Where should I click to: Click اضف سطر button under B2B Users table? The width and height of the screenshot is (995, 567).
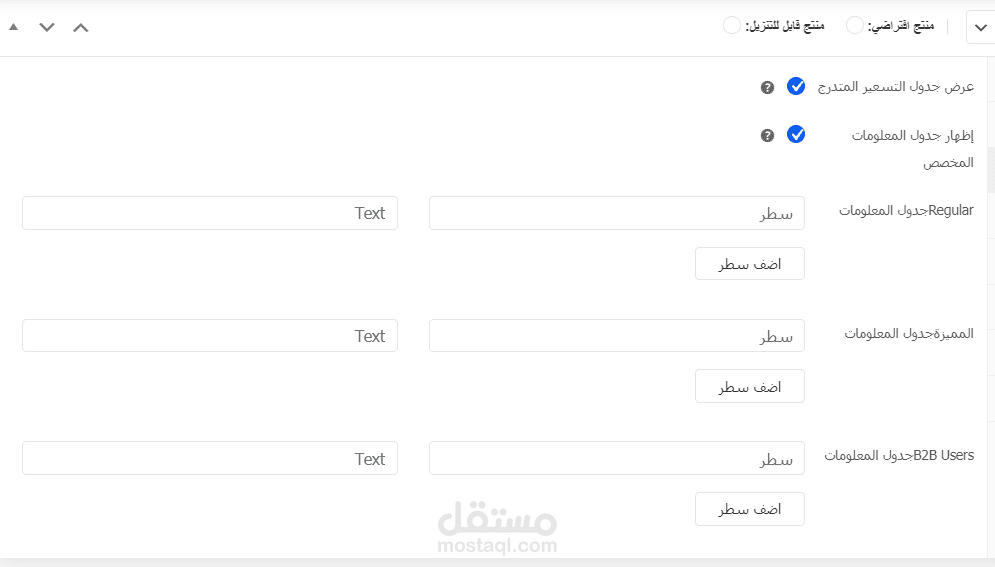point(750,509)
